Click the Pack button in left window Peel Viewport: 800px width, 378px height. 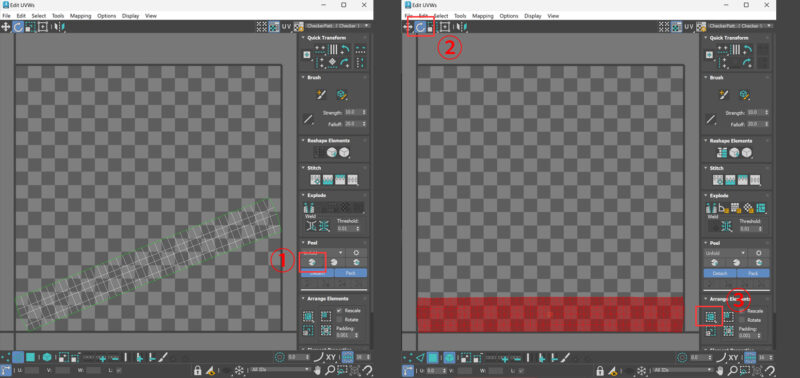[x=351, y=273]
